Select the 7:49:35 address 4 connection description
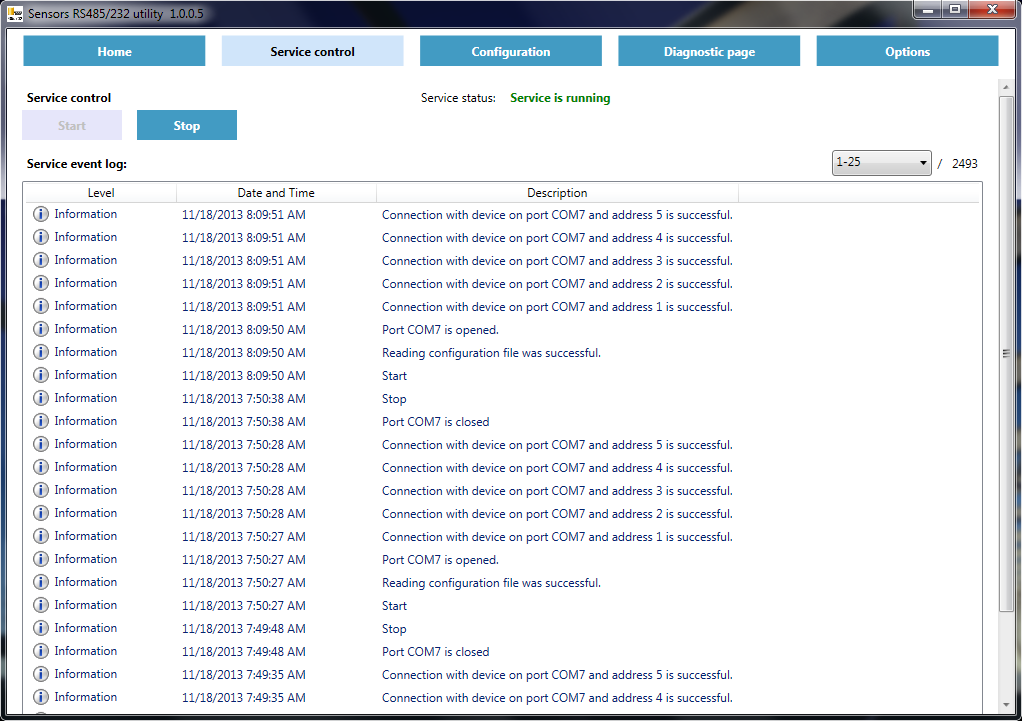Viewport: 1022px width, 721px height. (x=557, y=698)
